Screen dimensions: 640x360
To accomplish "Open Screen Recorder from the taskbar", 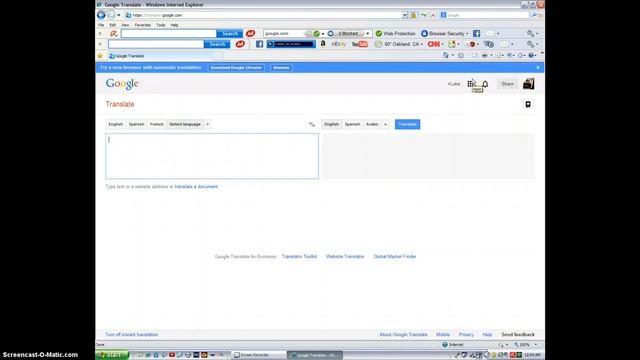I will tap(259, 355).
